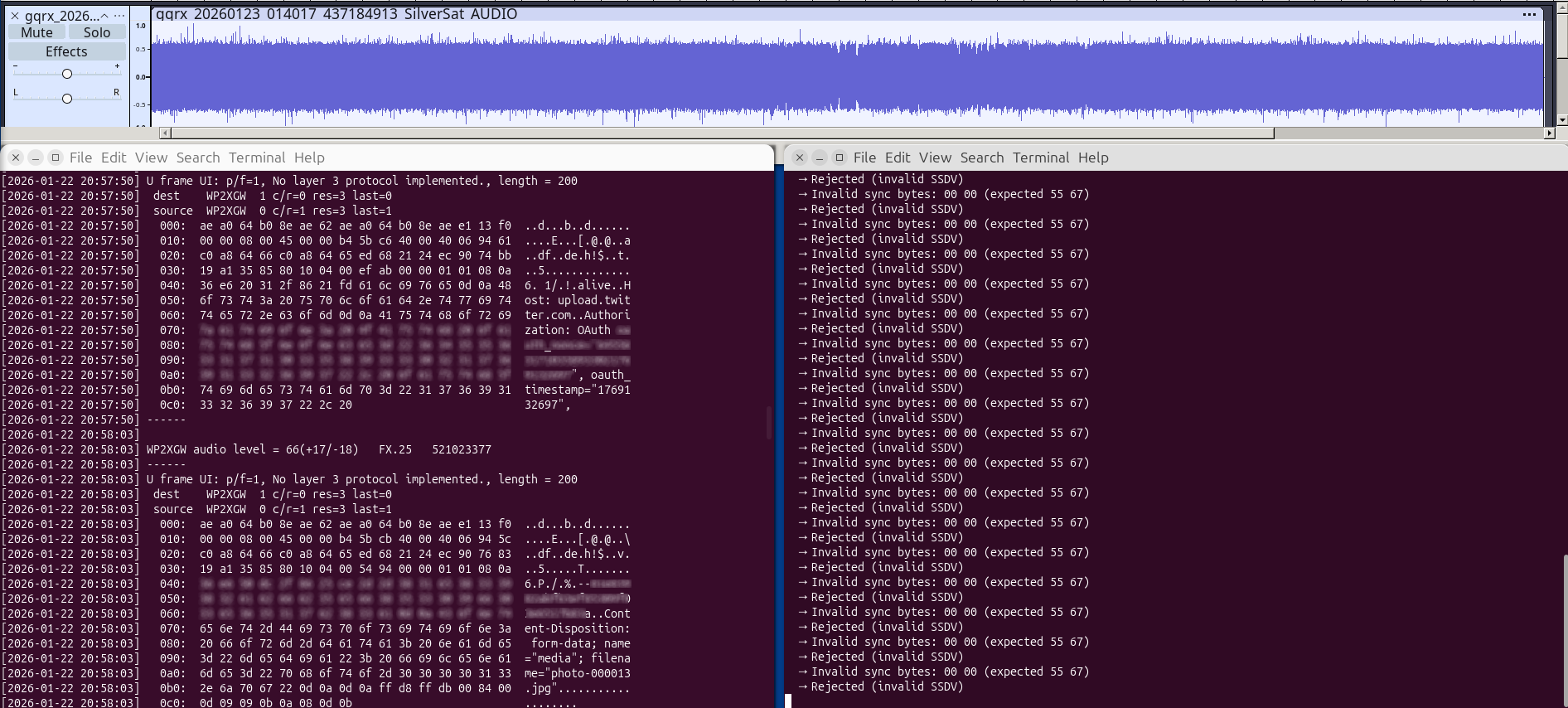Click the horizontal scrollbar's left arrow
Image resolution: width=1568 pixels, height=708 pixels.
(x=165, y=133)
